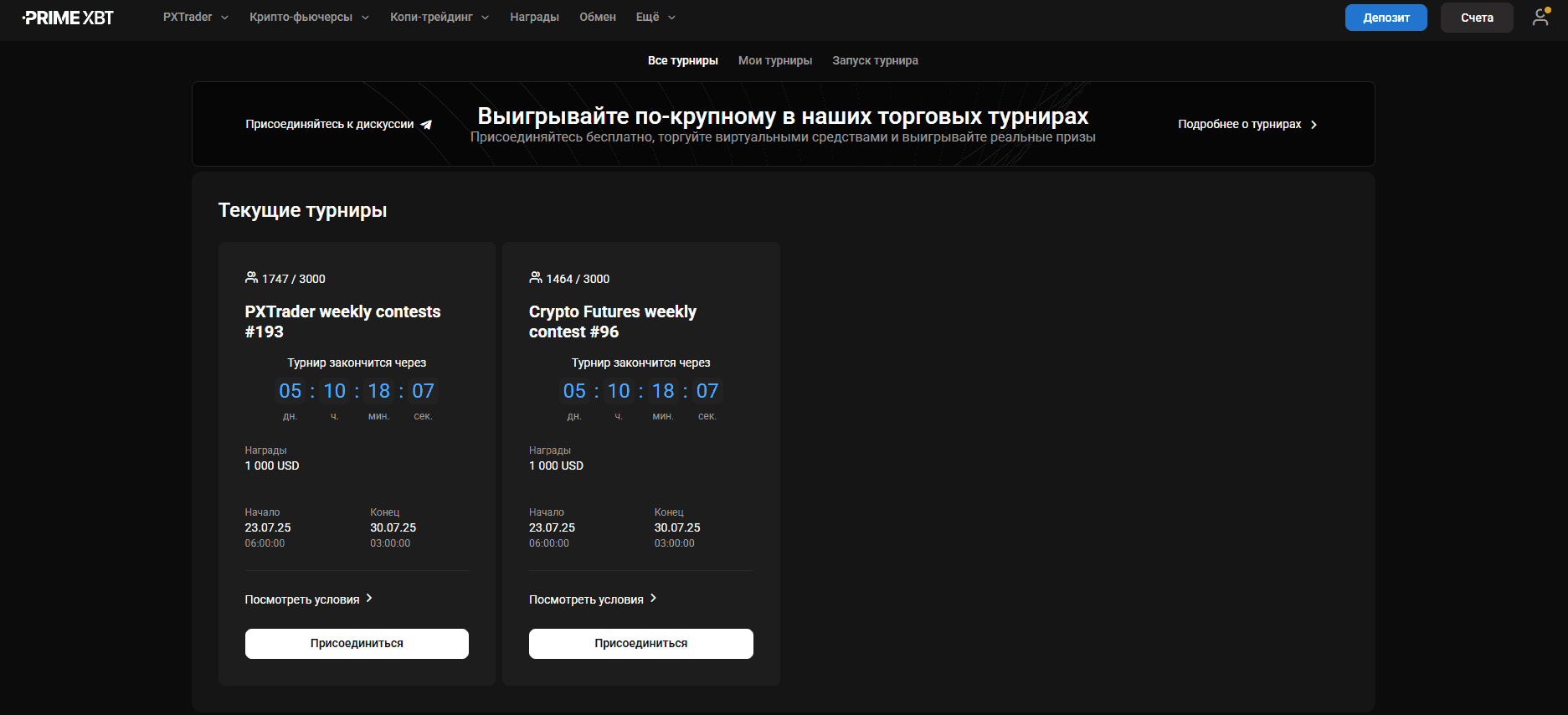The width and height of the screenshot is (1568, 715).
Task: Click 1 000 USD reward on Crypto Futures card
Action: (x=556, y=466)
